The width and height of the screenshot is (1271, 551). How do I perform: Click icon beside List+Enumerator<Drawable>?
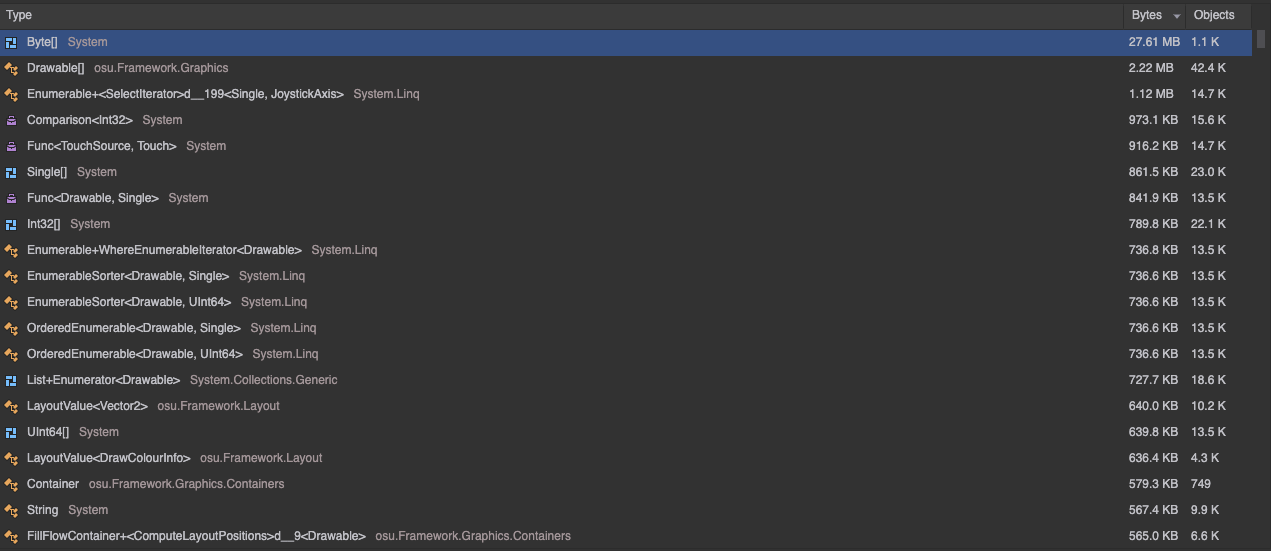(x=11, y=380)
